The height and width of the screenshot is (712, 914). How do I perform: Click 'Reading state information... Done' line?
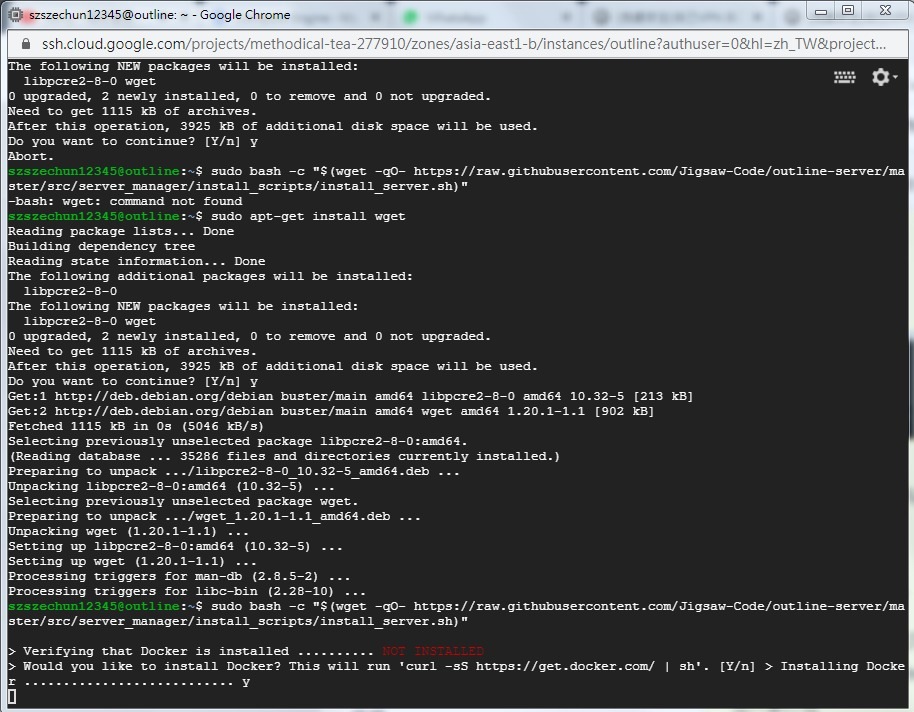(x=136, y=261)
